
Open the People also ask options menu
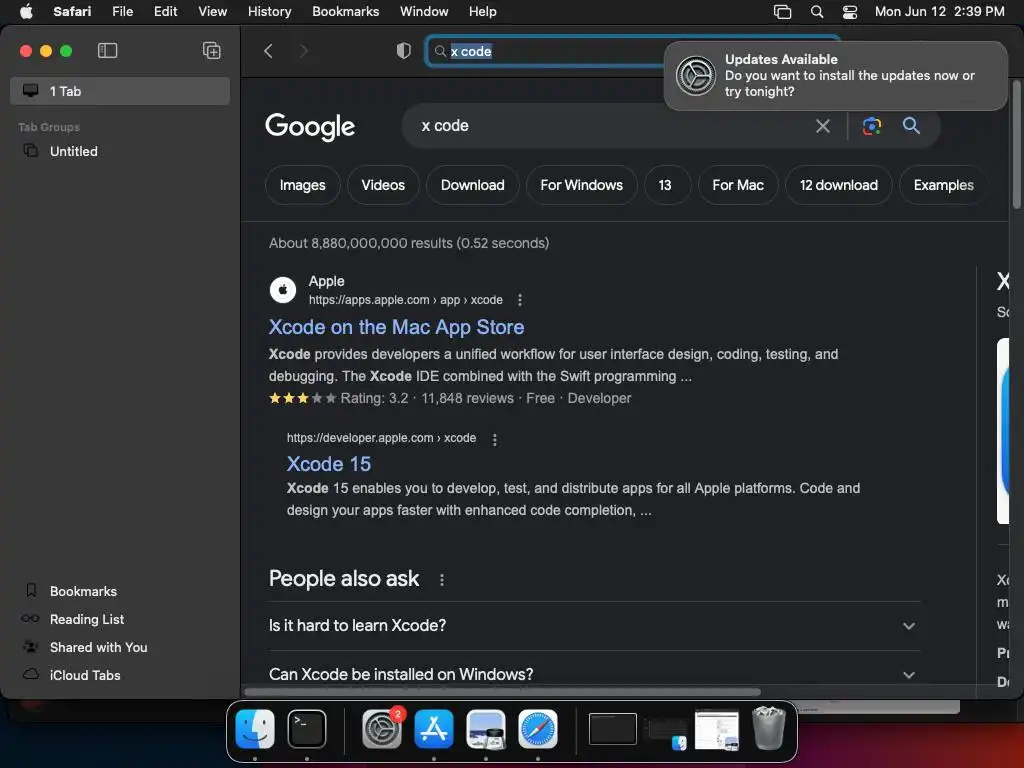coord(442,580)
